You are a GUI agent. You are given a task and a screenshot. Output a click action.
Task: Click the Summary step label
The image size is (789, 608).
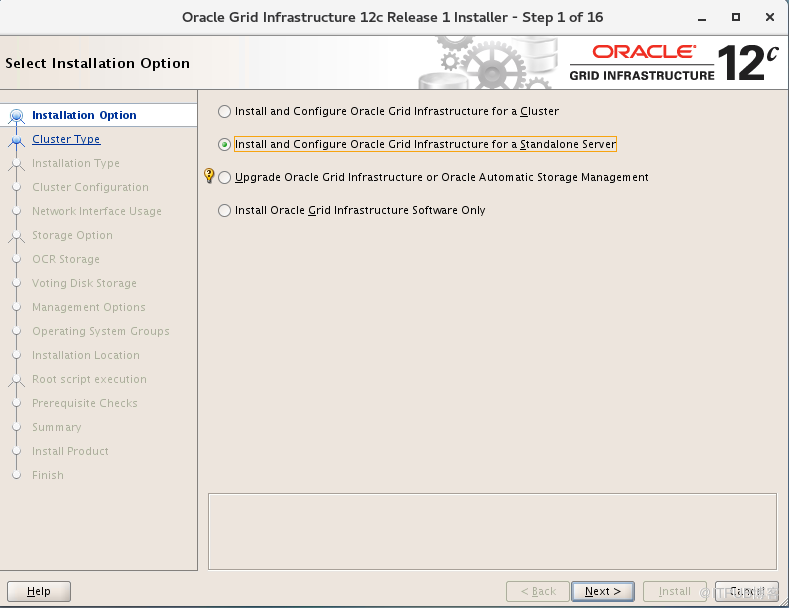coord(57,427)
